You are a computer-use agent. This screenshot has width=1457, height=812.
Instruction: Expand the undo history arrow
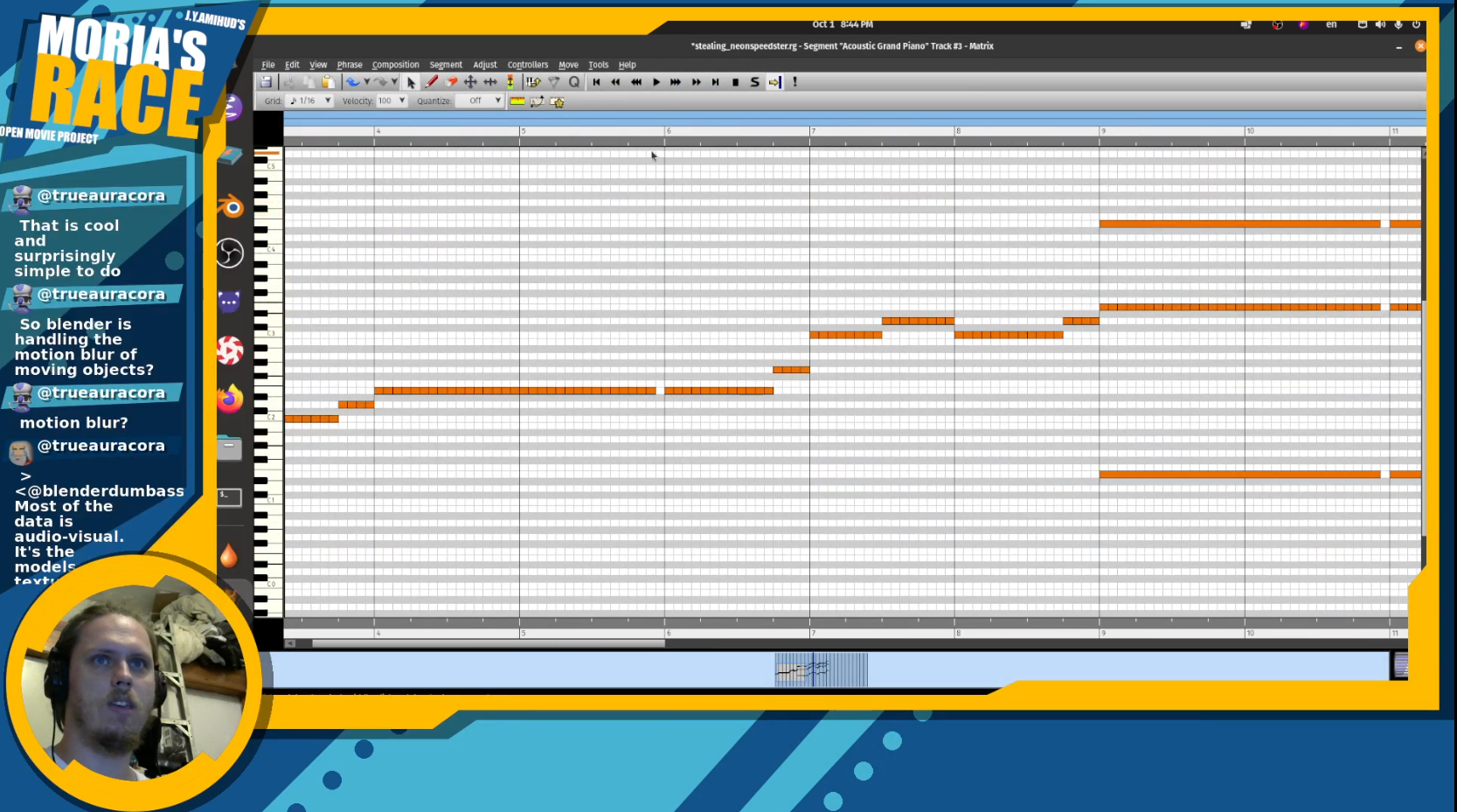pyautogui.click(x=367, y=82)
